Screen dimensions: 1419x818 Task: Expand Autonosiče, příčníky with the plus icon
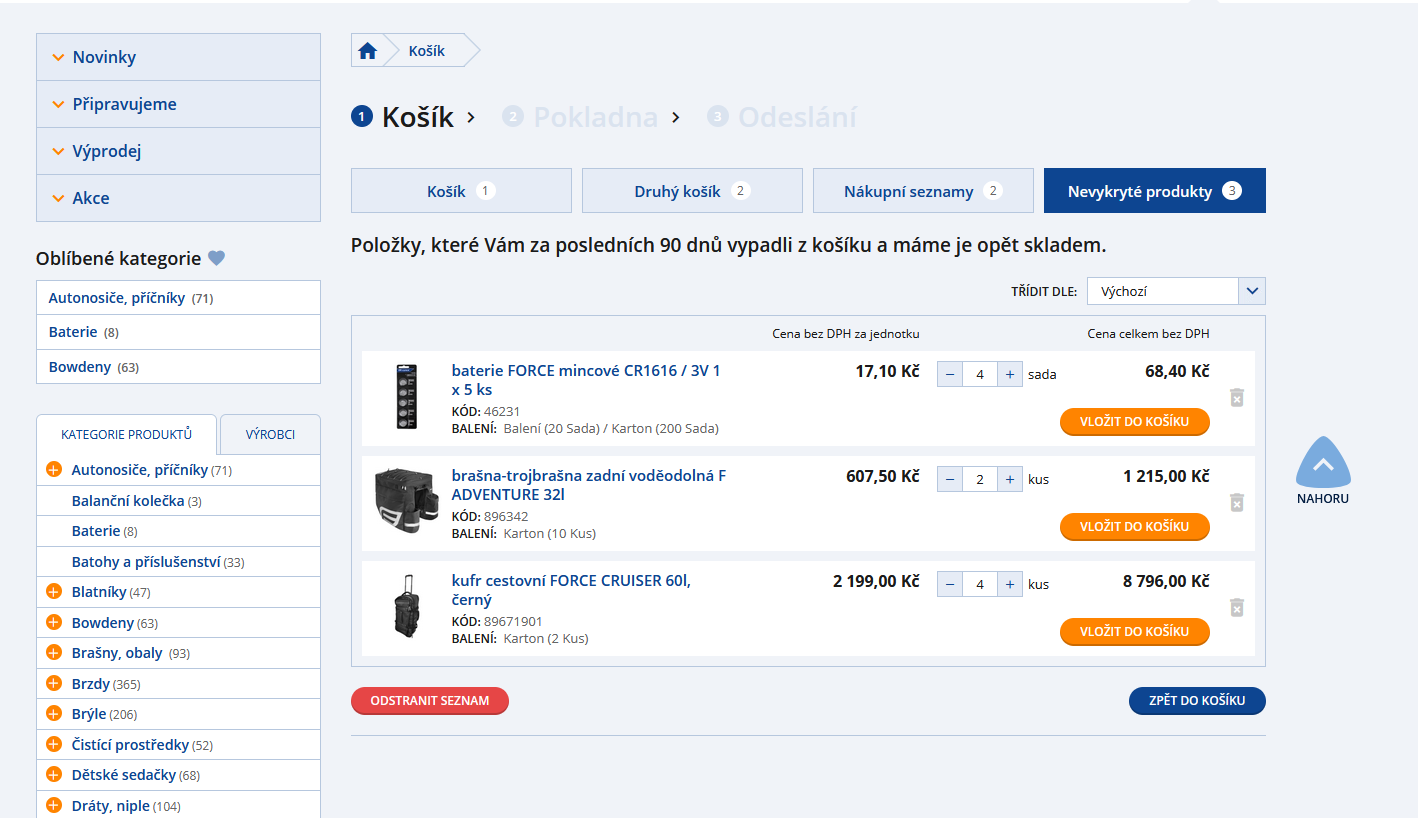(x=54, y=470)
